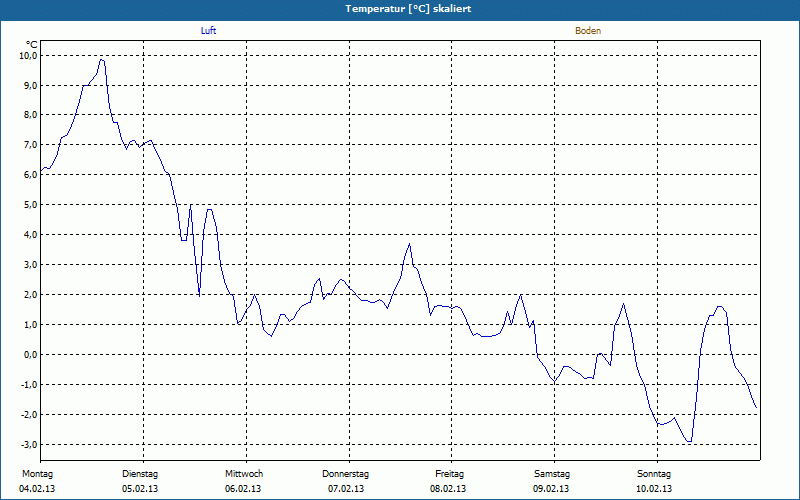Click the date 06.02.13
800x500 pixels.
243,489
